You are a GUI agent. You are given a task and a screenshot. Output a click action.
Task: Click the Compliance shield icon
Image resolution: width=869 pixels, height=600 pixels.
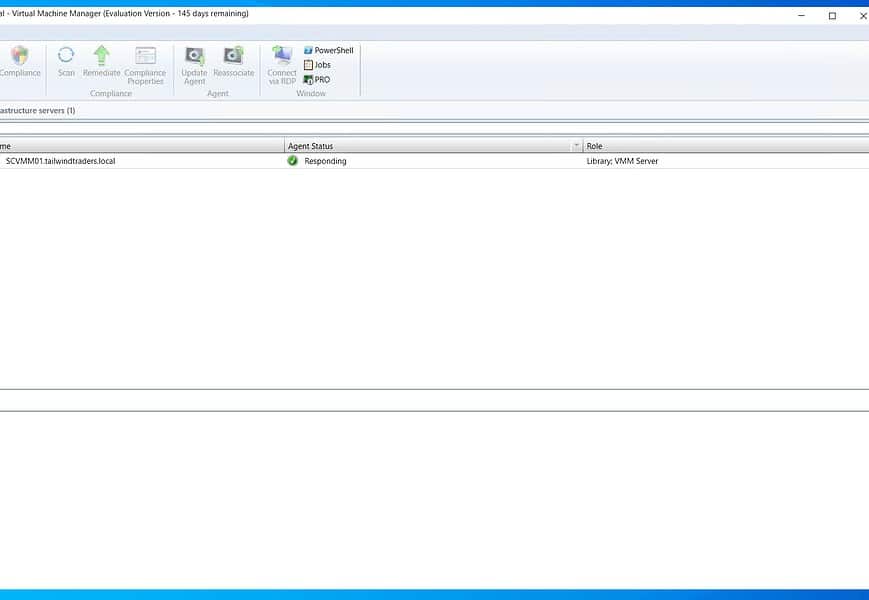click(x=19, y=55)
